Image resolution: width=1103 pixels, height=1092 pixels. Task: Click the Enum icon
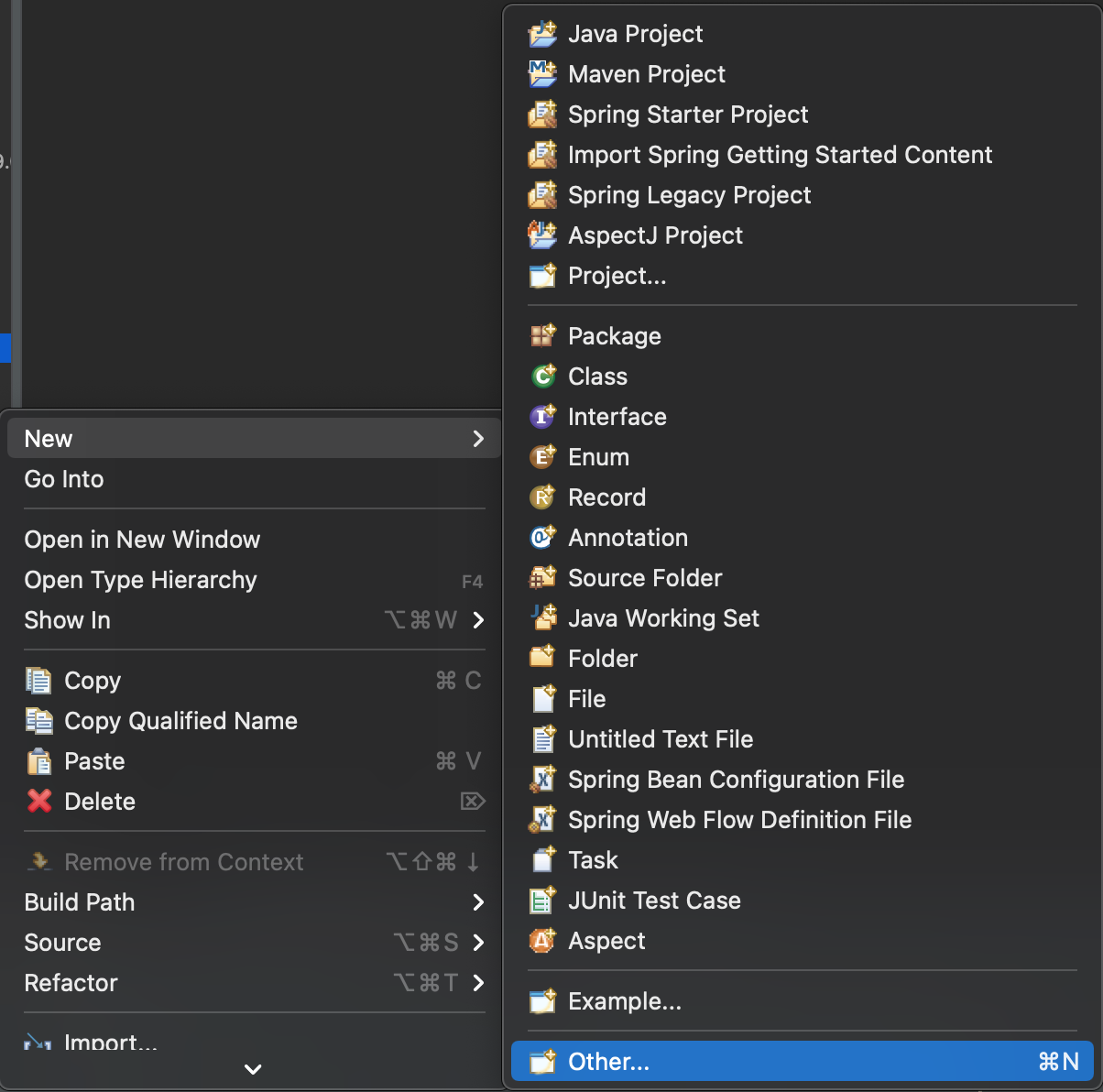(542, 457)
